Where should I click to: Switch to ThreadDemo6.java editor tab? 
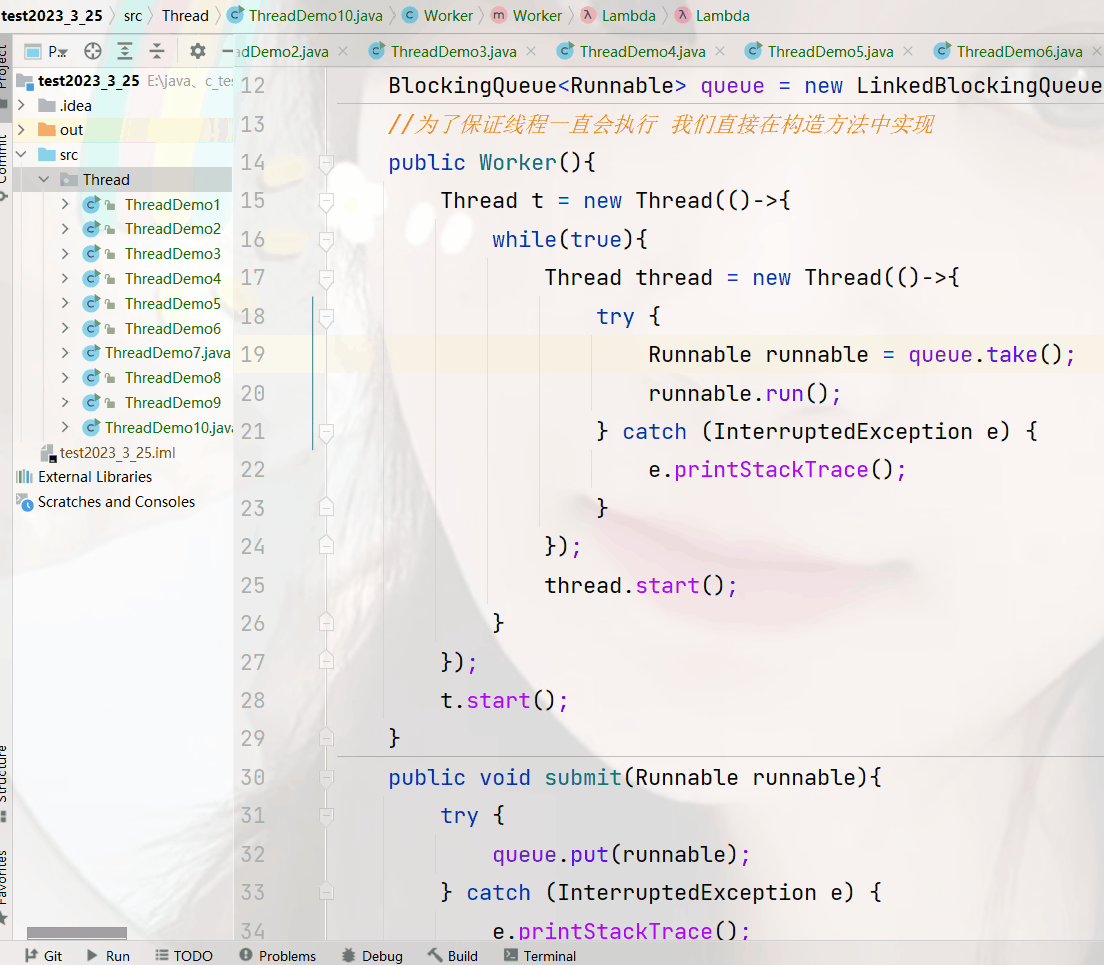click(1019, 51)
